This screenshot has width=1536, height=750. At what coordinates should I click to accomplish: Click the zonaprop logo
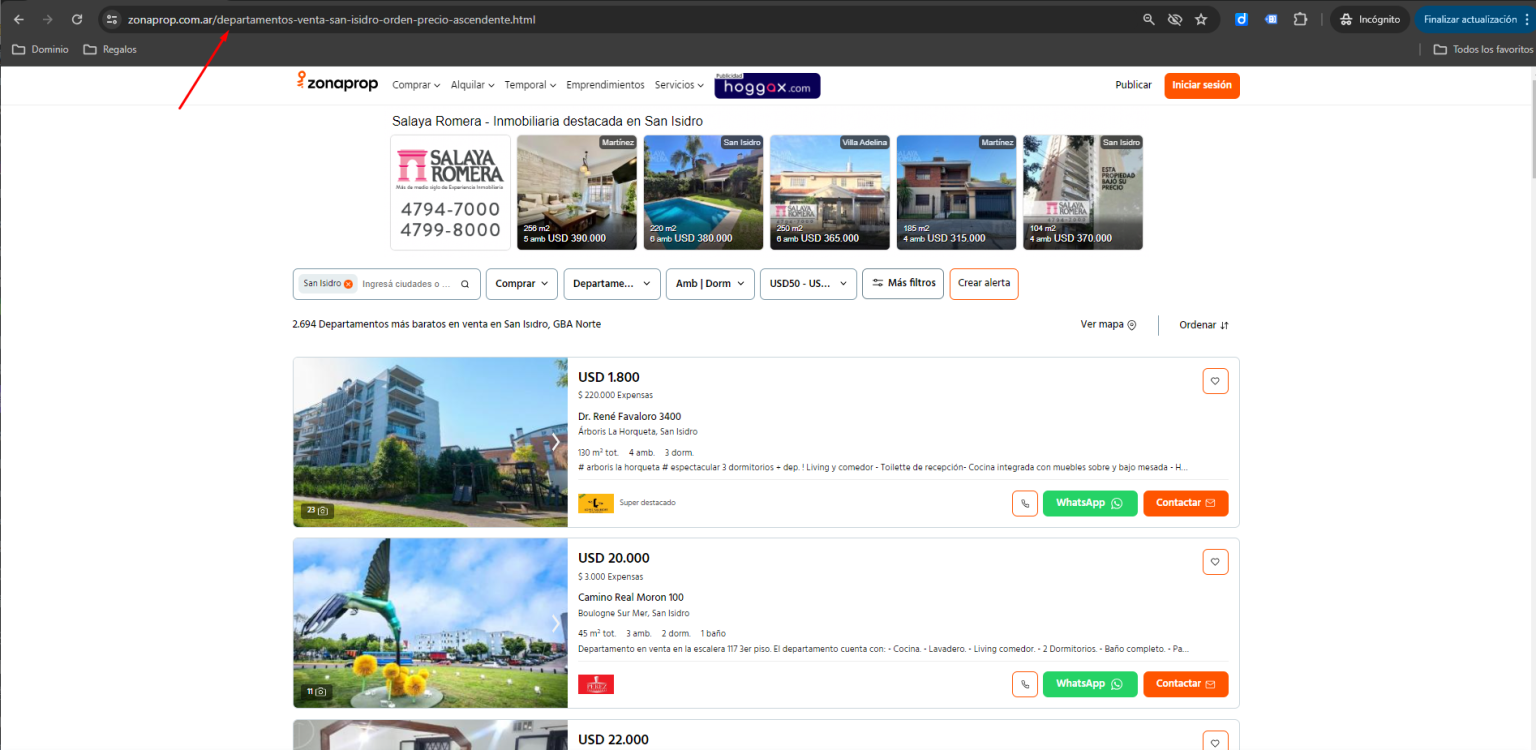pos(337,84)
